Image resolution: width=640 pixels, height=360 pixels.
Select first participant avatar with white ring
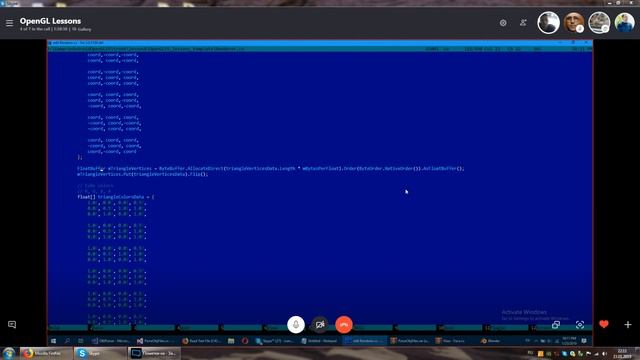click(x=549, y=22)
